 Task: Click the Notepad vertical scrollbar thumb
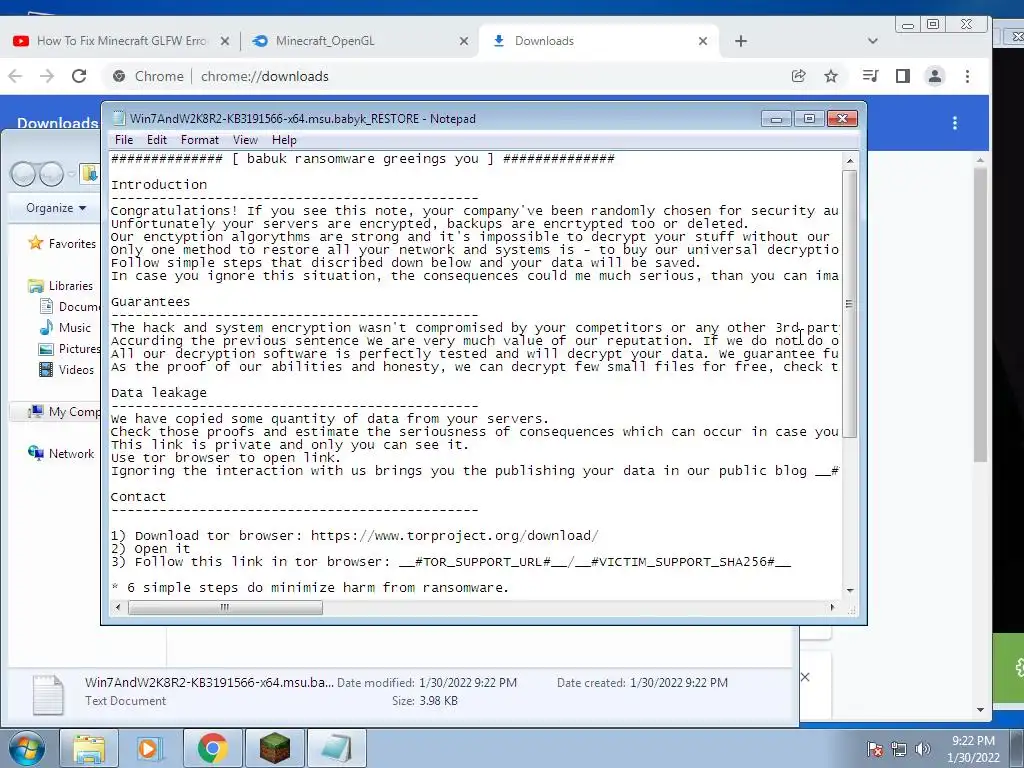pos(850,304)
